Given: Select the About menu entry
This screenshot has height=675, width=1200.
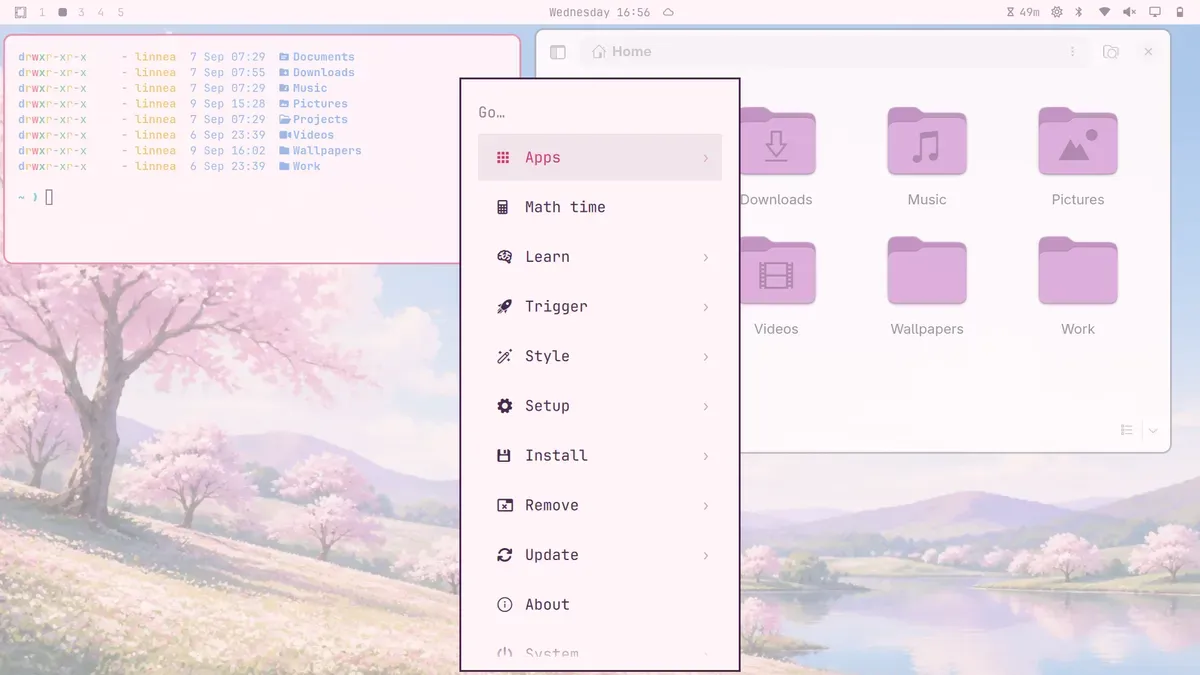Looking at the screenshot, I should click(x=600, y=605).
